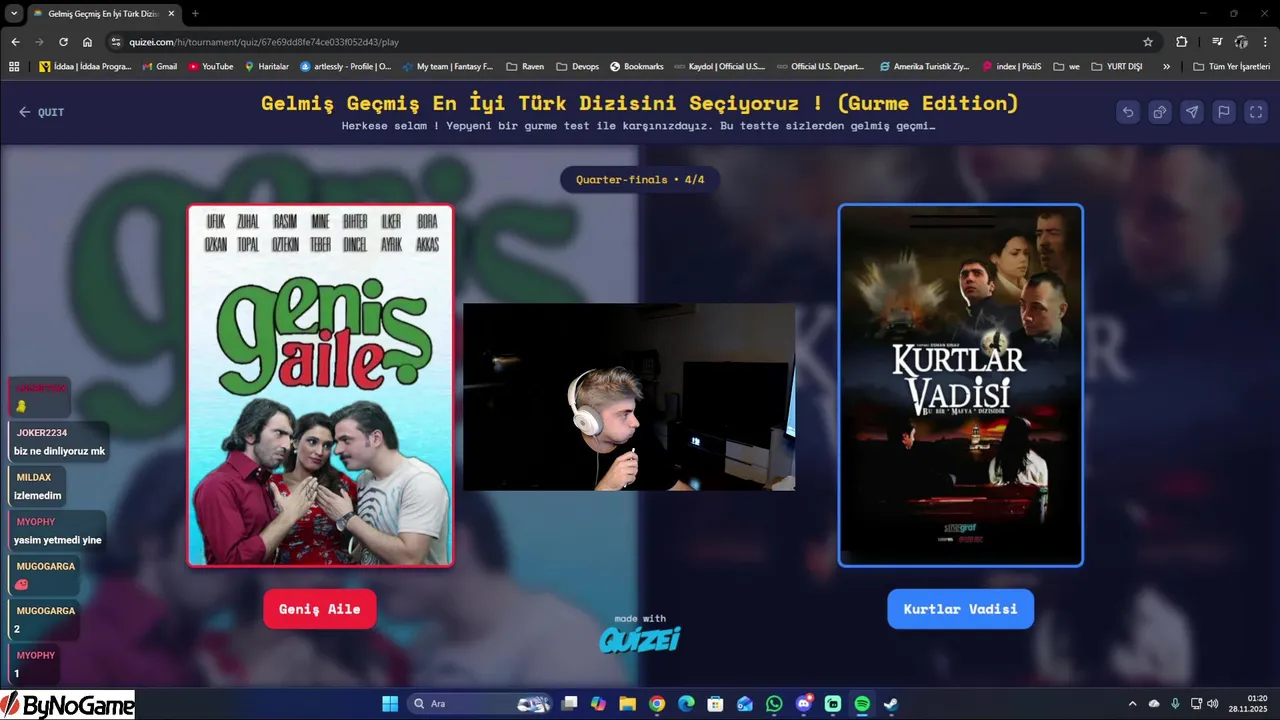Vote for Geniş Aile button
Viewport: 1280px width, 720px height.
point(320,609)
